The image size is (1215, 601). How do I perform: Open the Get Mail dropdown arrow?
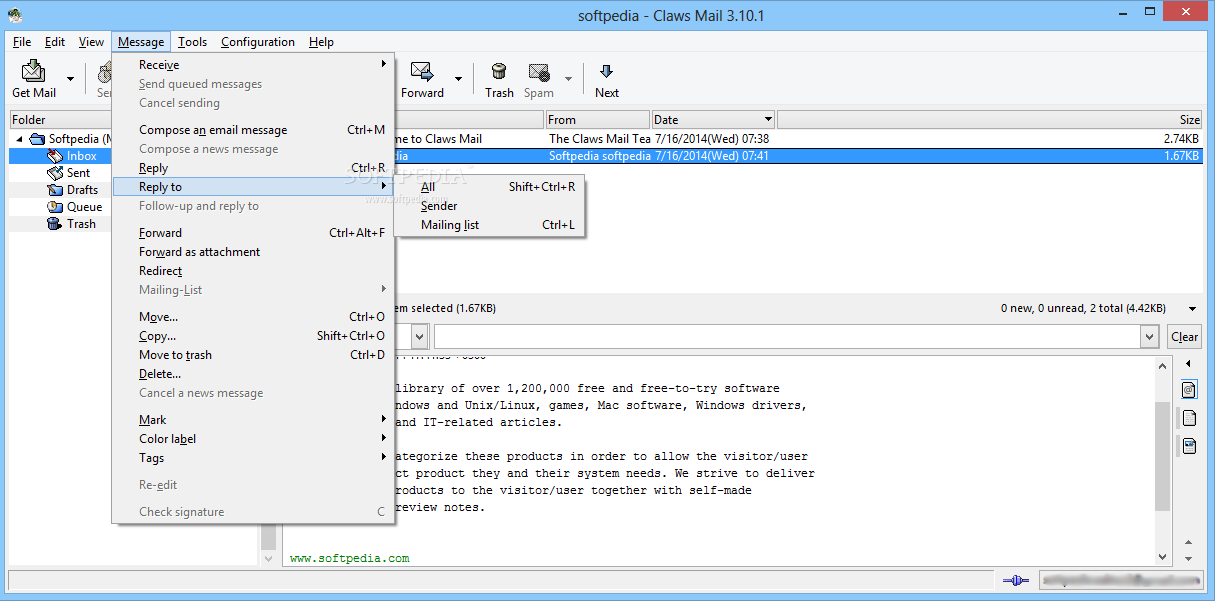click(x=70, y=79)
